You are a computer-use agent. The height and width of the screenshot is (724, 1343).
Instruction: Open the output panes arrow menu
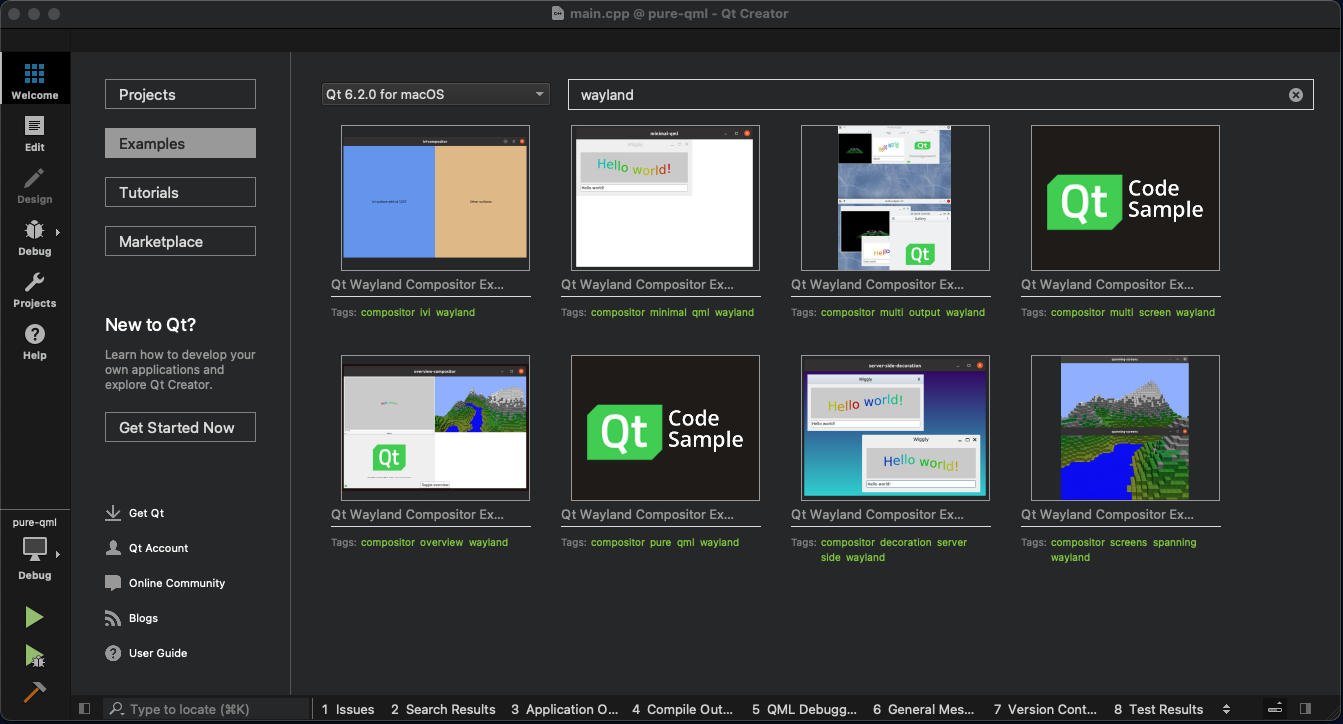pyautogui.click(x=1227, y=709)
